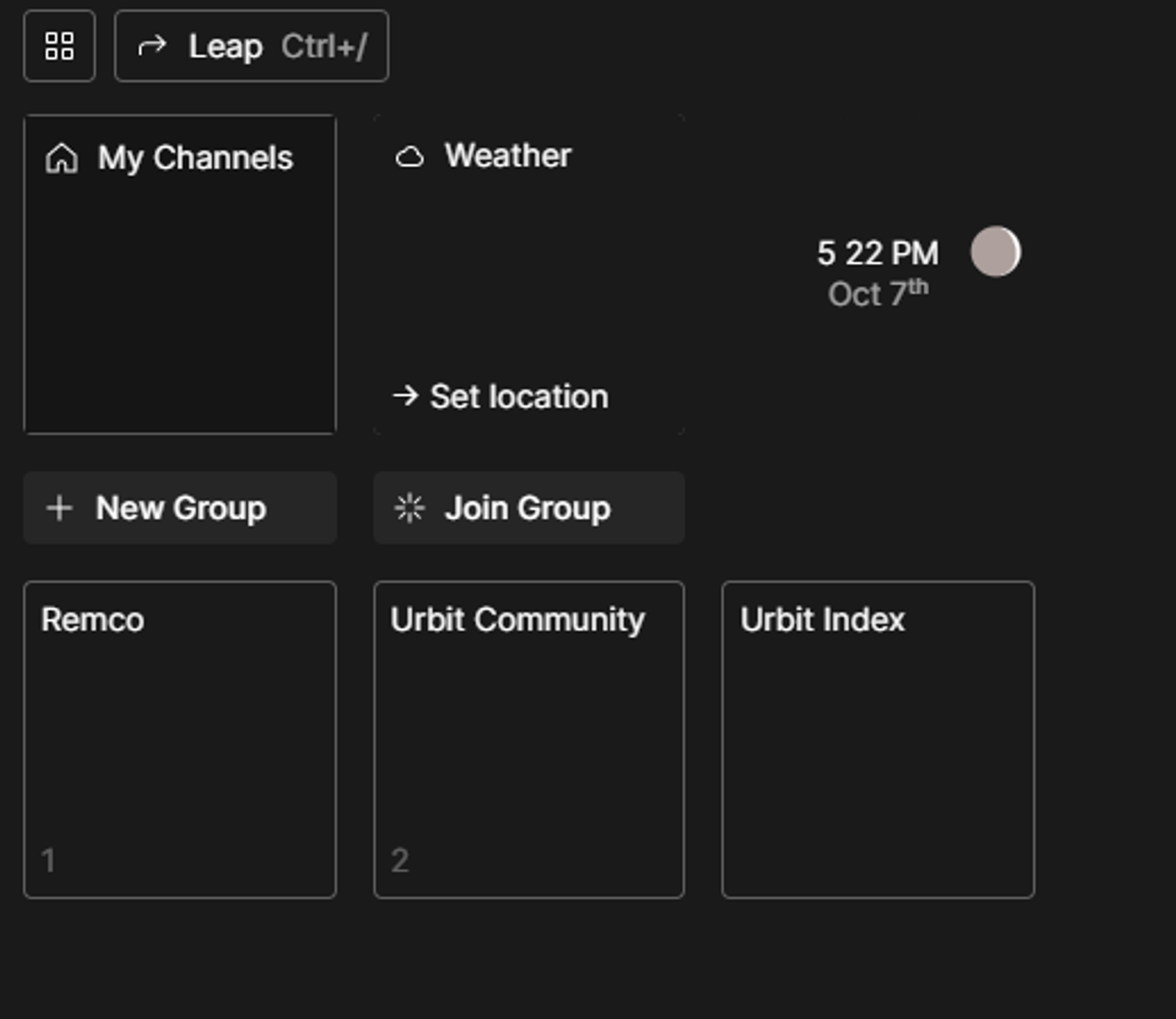Open the Urbit Community group tile
This screenshot has height=1019, width=1176.
529,740
